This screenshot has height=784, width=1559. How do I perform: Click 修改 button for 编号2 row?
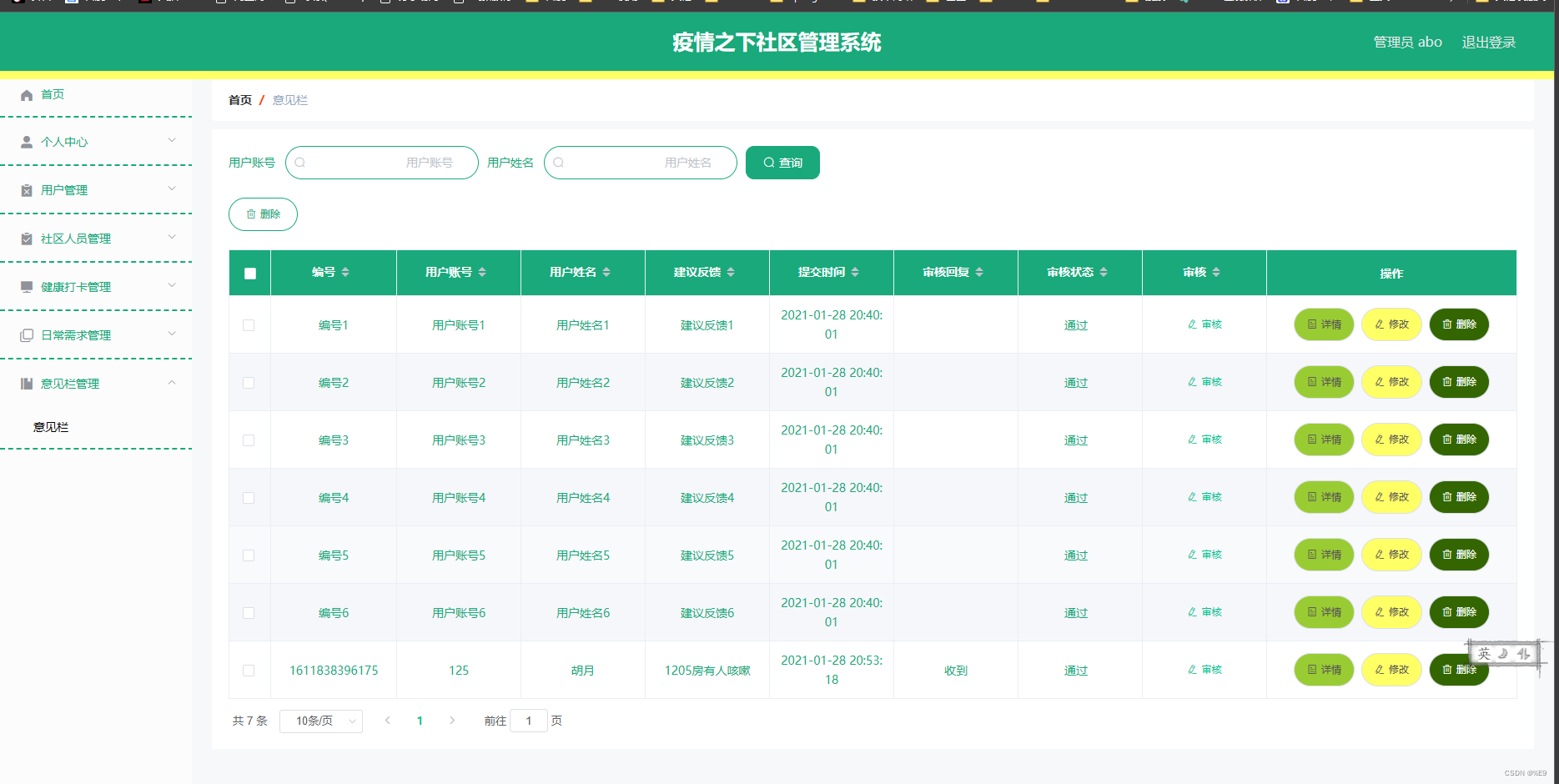click(1391, 382)
